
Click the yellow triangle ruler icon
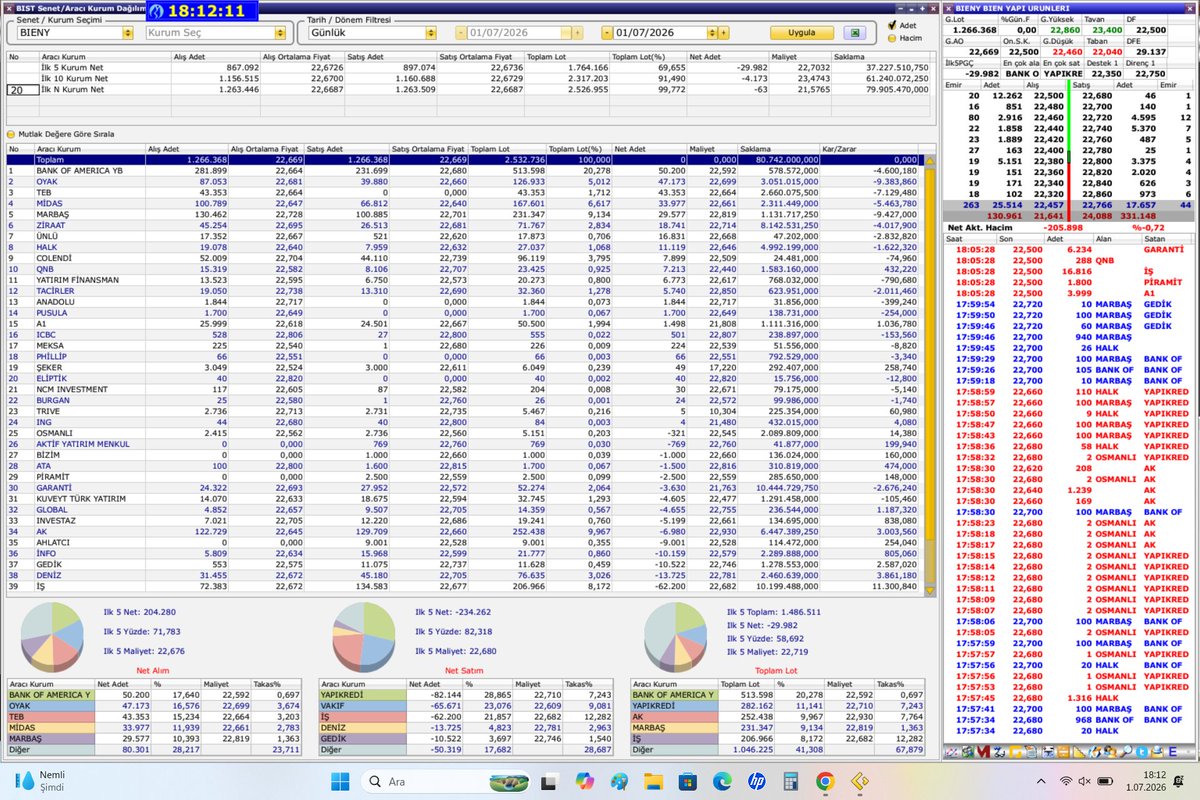click(1079, 751)
